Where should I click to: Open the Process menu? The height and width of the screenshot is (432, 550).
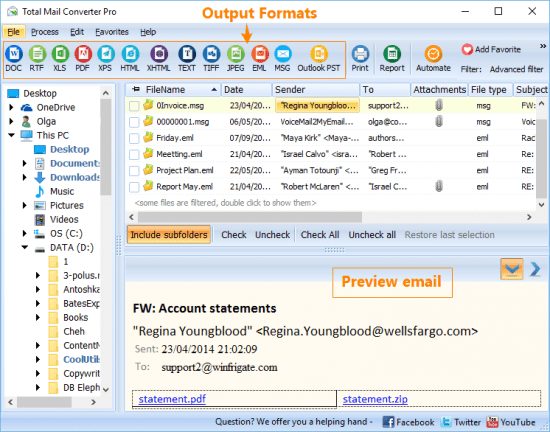tap(45, 32)
